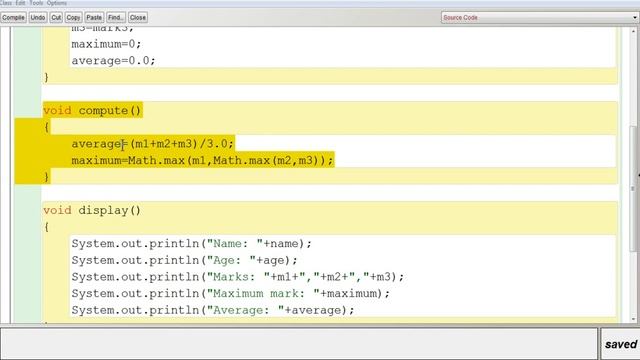The width and height of the screenshot is (640, 360).
Task: Click the 'average=(m1+m2+m3)/3.0;' line
Action: 153,144
